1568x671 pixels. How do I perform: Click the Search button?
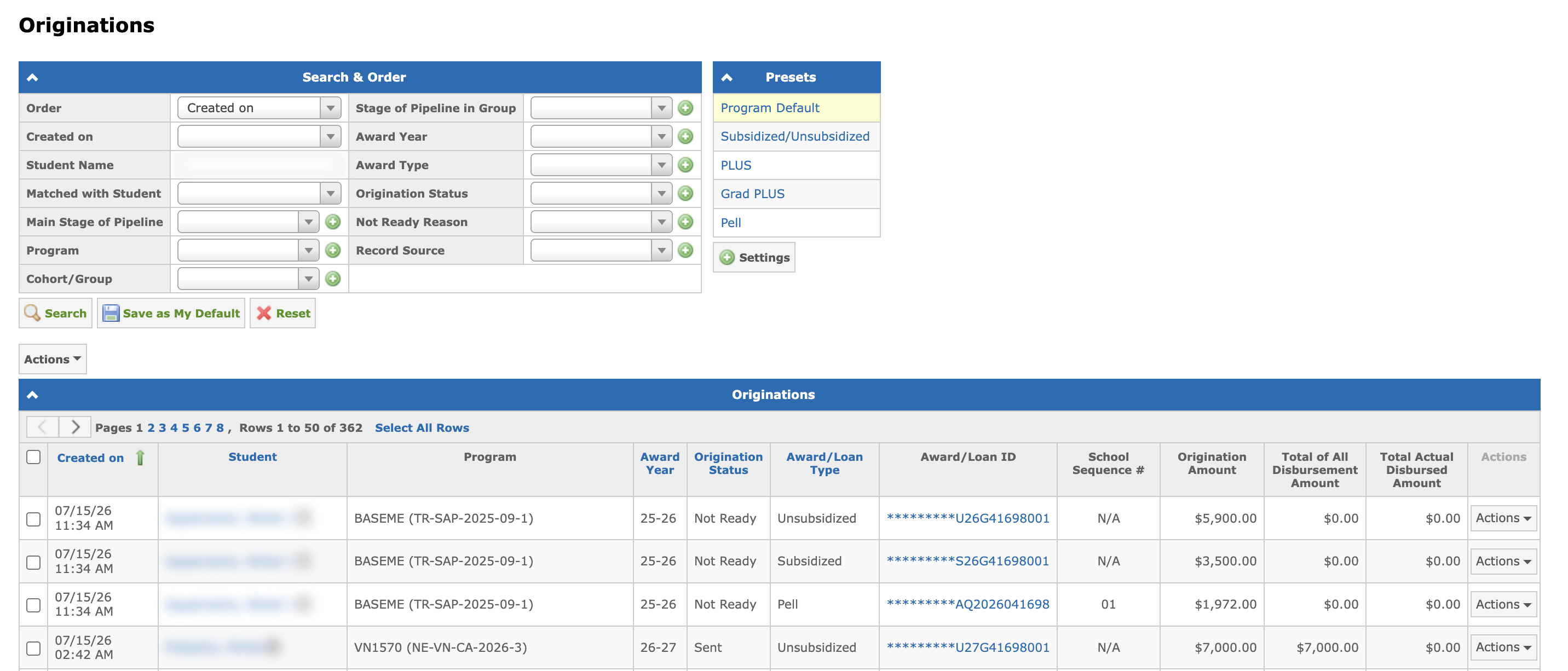point(55,313)
